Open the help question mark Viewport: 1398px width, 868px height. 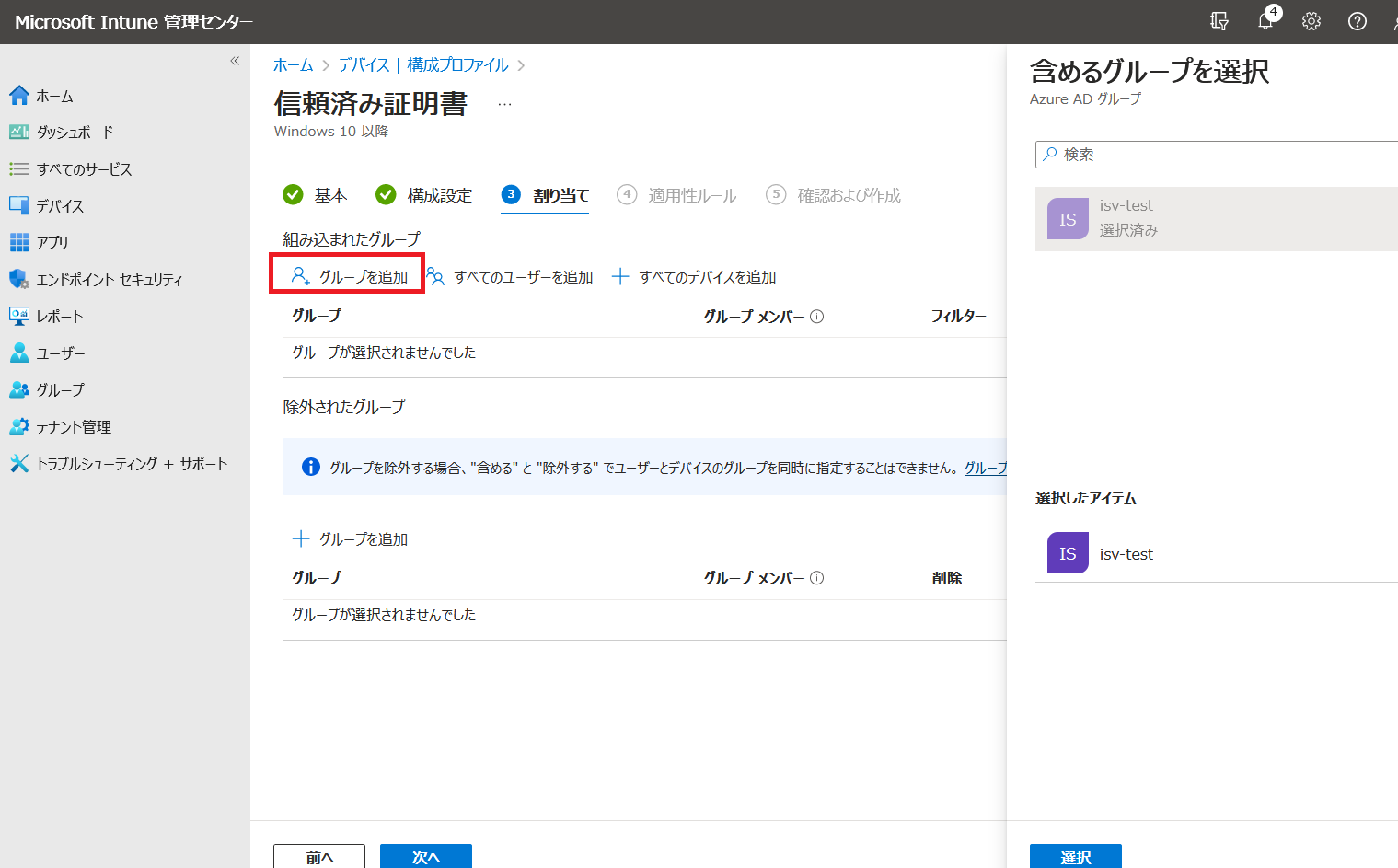(1358, 21)
